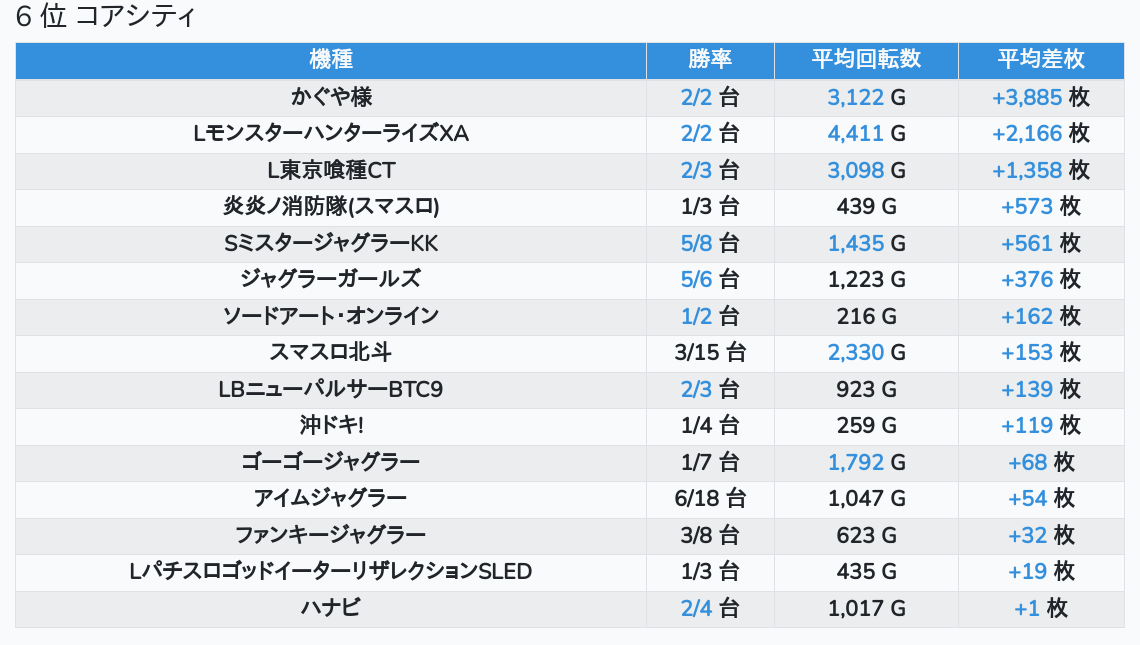Select 沖ドキ! machine name

pos(331,425)
